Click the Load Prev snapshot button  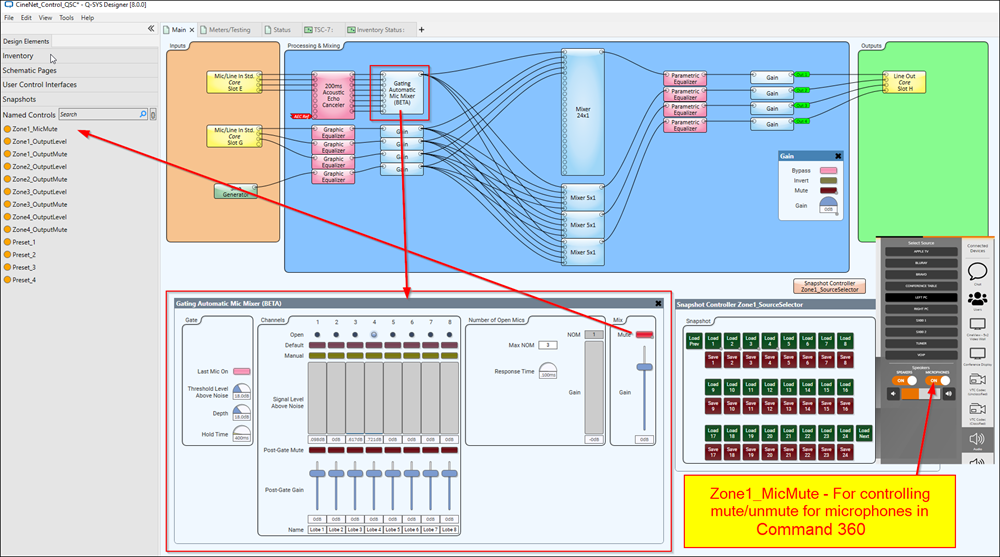[693, 343]
